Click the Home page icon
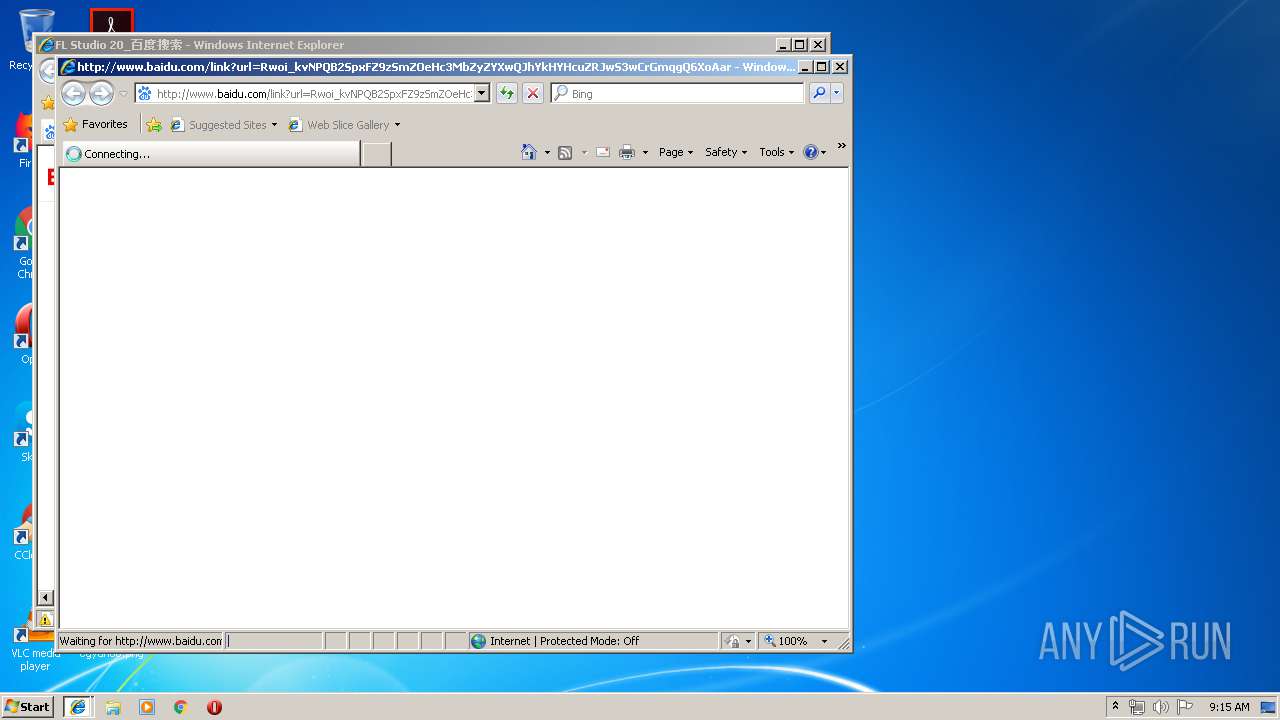Viewport: 1280px width, 720px height. click(x=529, y=152)
